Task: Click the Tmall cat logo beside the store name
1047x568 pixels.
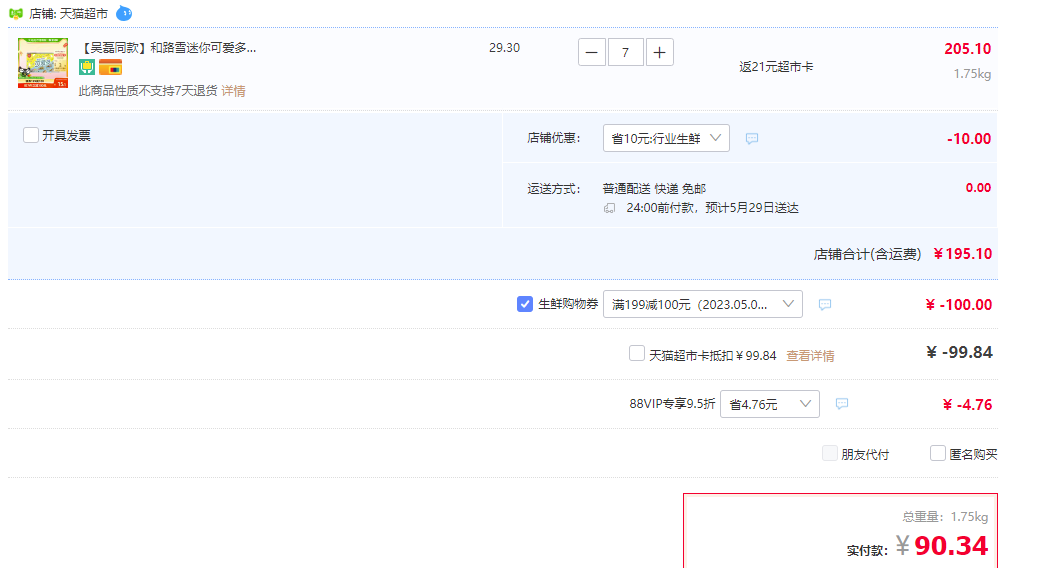Action: (15, 13)
